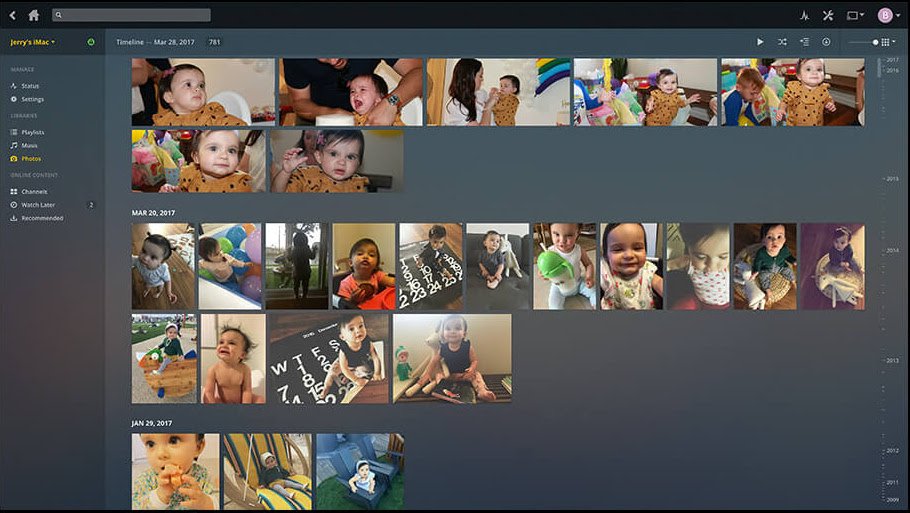The height and width of the screenshot is (513, 910).
Task: Jump to 2014 on the timeline scrubber
Action: 893,251
